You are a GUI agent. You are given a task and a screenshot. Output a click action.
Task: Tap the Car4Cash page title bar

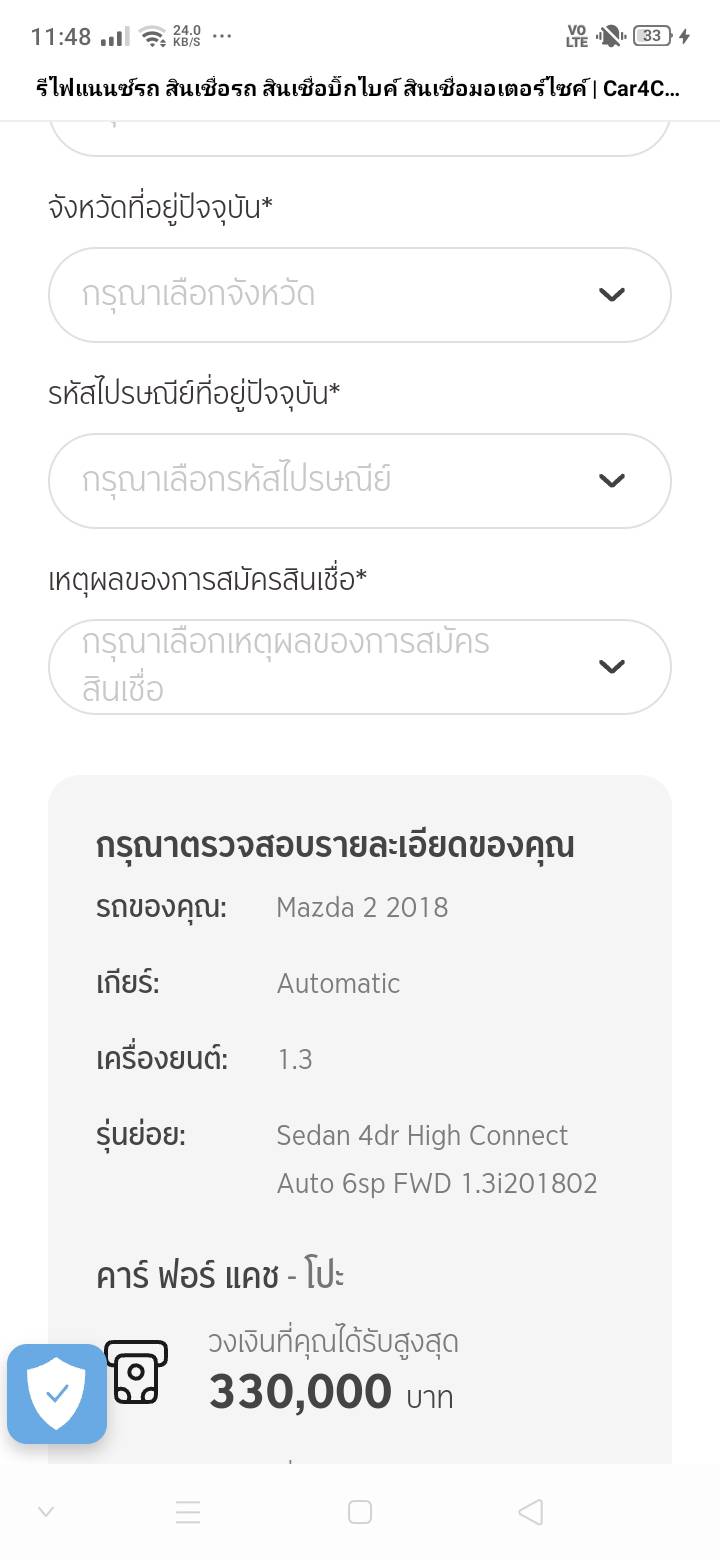point(360,89)
